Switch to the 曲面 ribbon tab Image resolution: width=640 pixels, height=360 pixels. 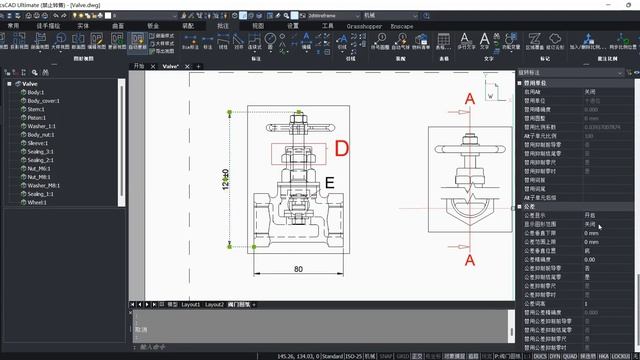click(118, 26)
